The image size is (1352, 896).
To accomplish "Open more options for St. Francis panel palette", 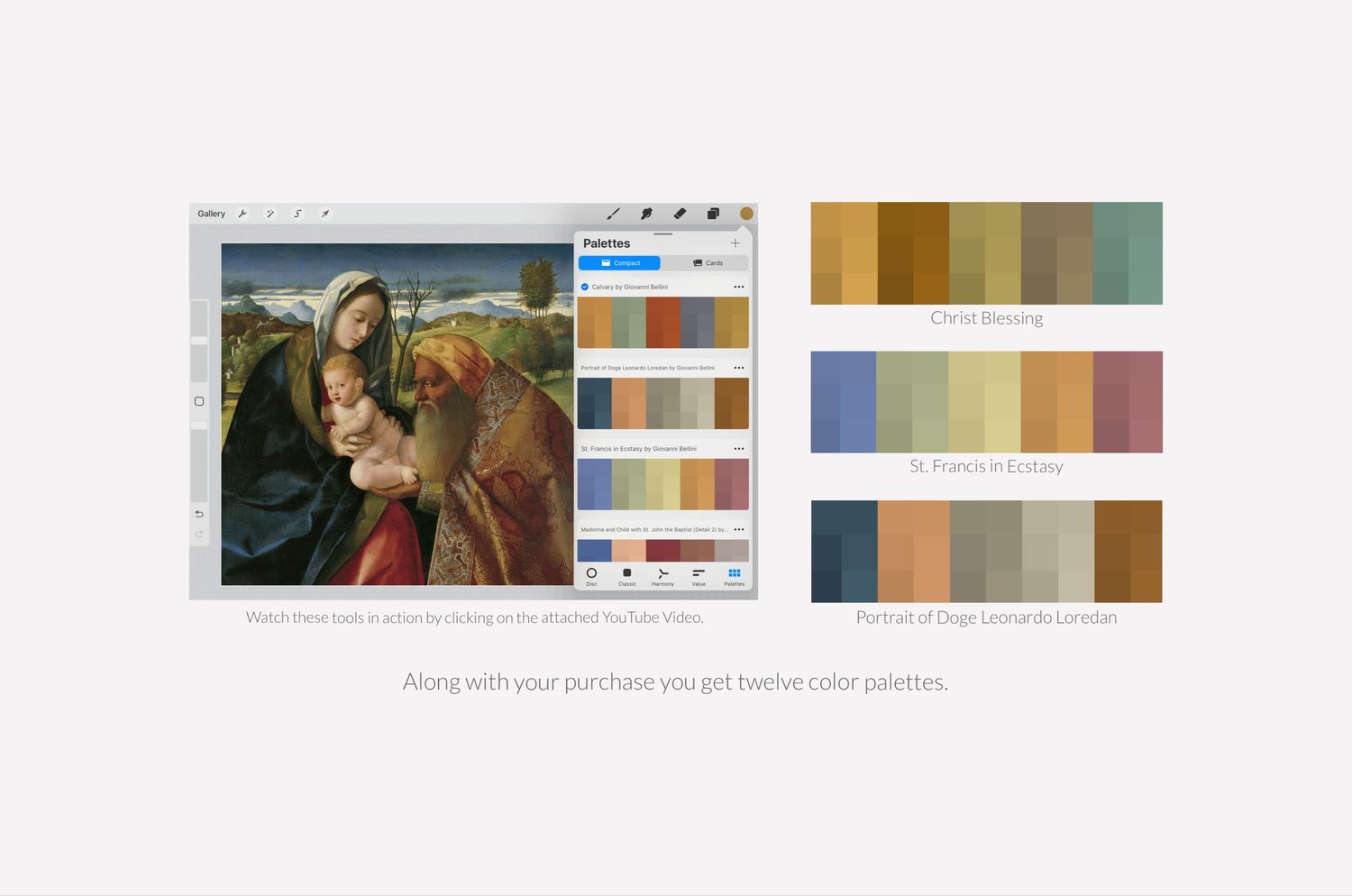I will coord(739,449).
